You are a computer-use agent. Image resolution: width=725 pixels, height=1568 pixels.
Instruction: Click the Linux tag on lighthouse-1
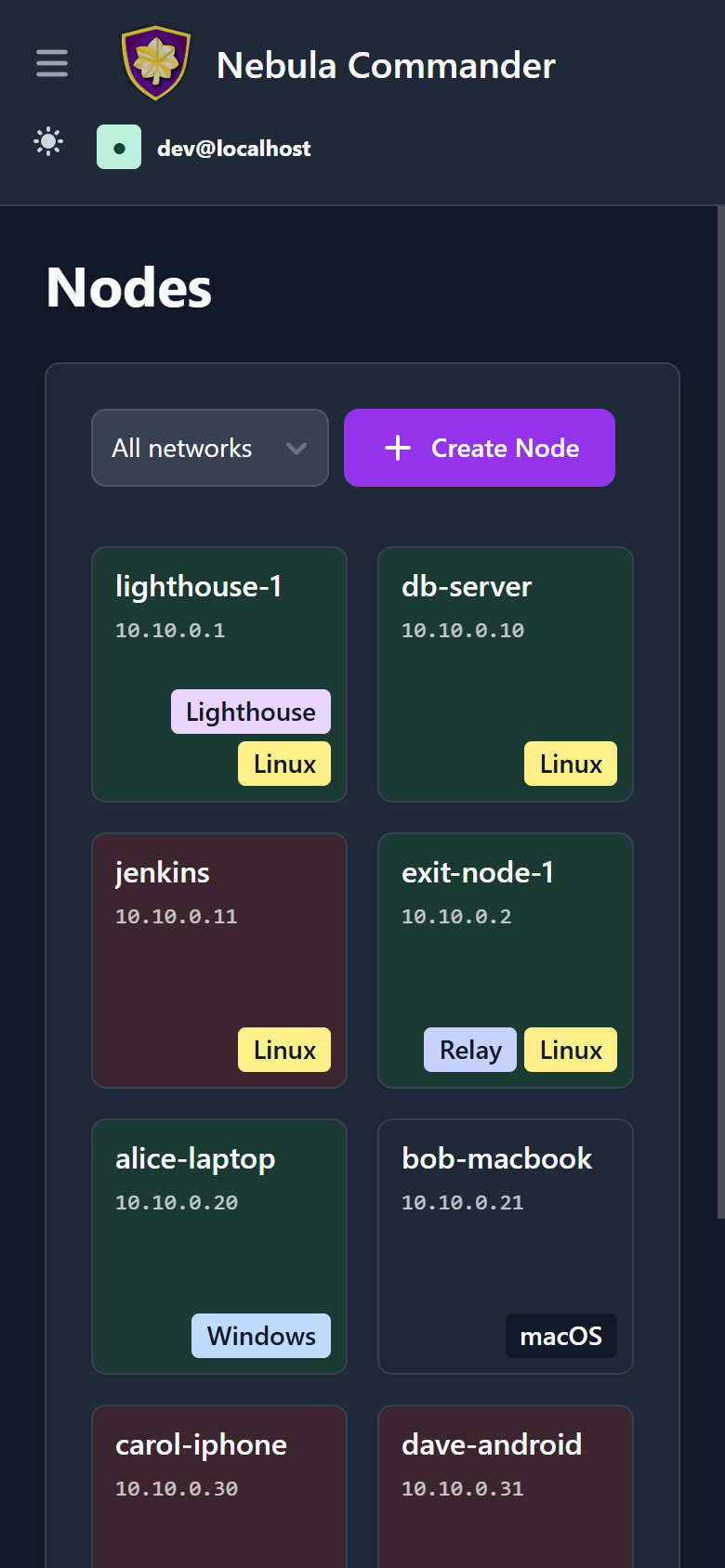click(284, 764)
